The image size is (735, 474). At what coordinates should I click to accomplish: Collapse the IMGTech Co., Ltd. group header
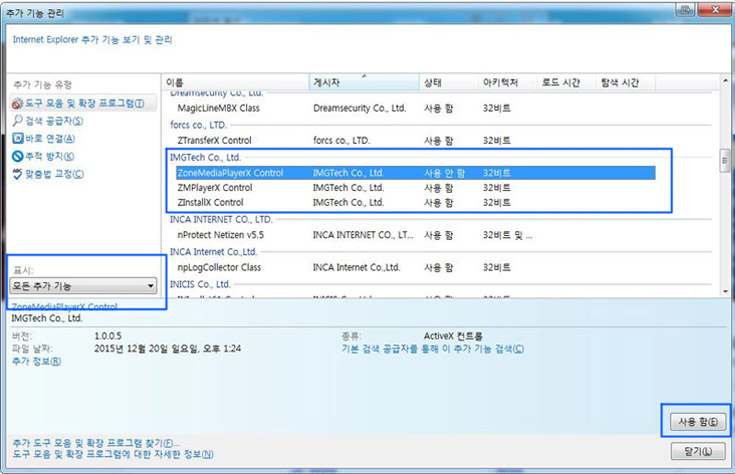[x=205, y=157]
